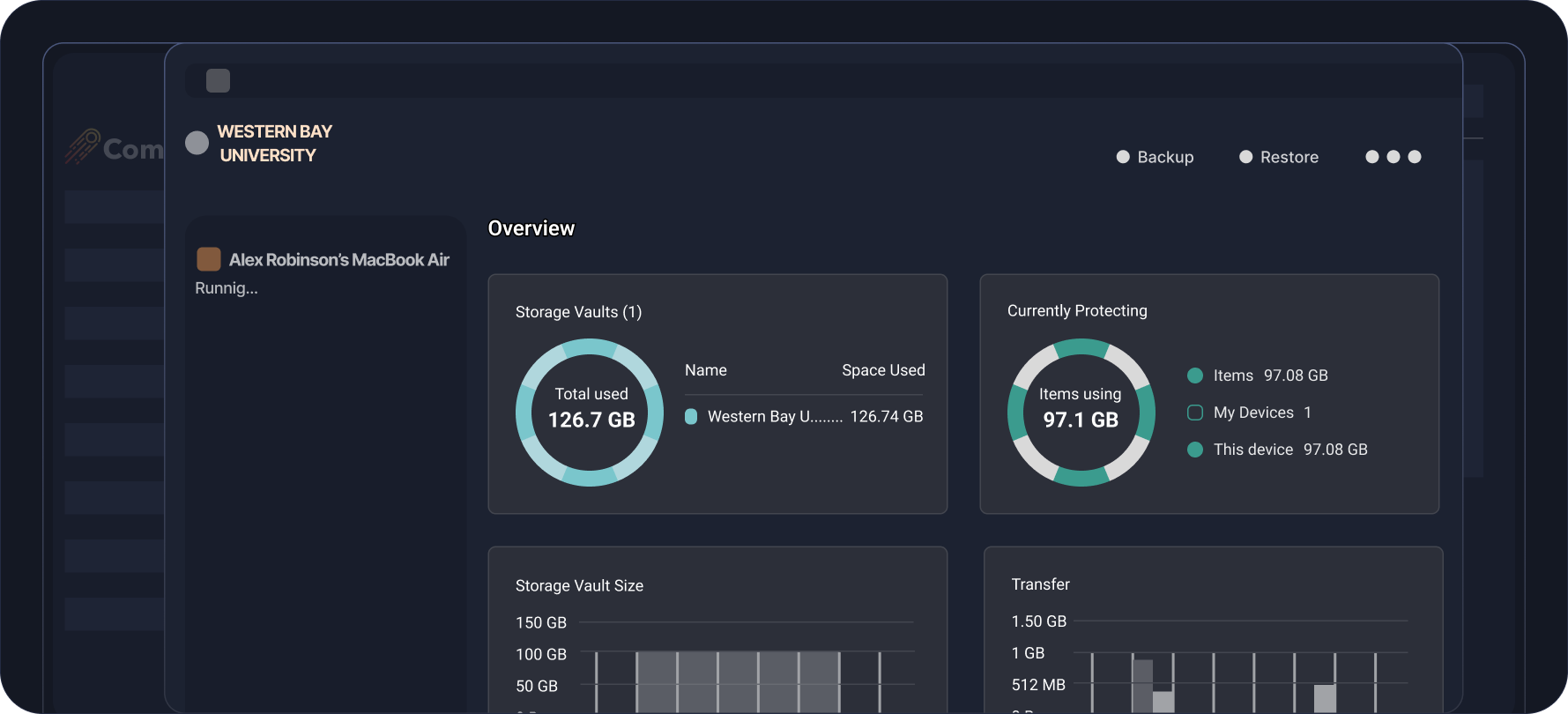Toggle the Items legend indicator
The width and height of the screenshot is (1568, 714).
pos(1195,376)
